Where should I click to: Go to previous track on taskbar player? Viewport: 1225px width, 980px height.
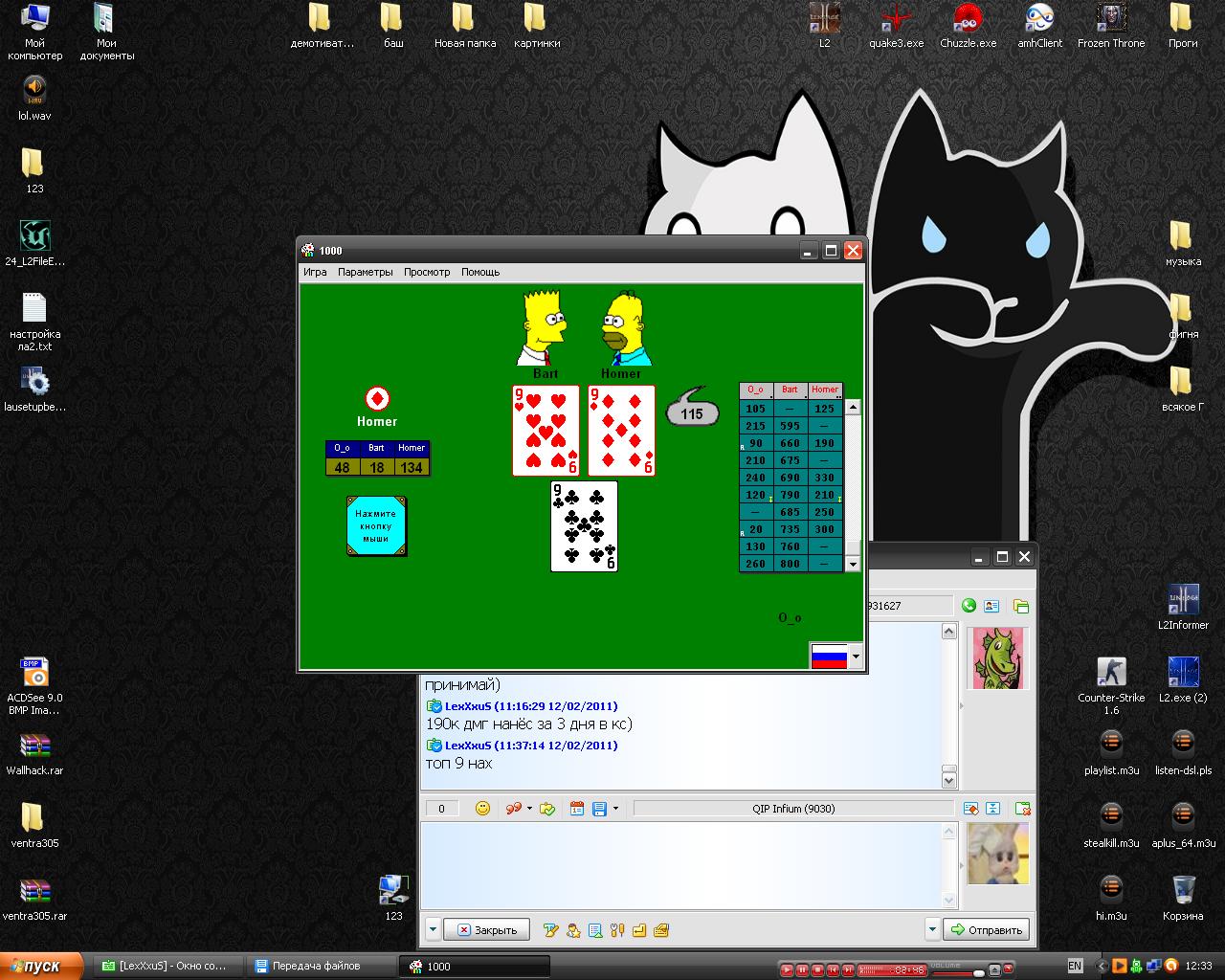[833, 969]
